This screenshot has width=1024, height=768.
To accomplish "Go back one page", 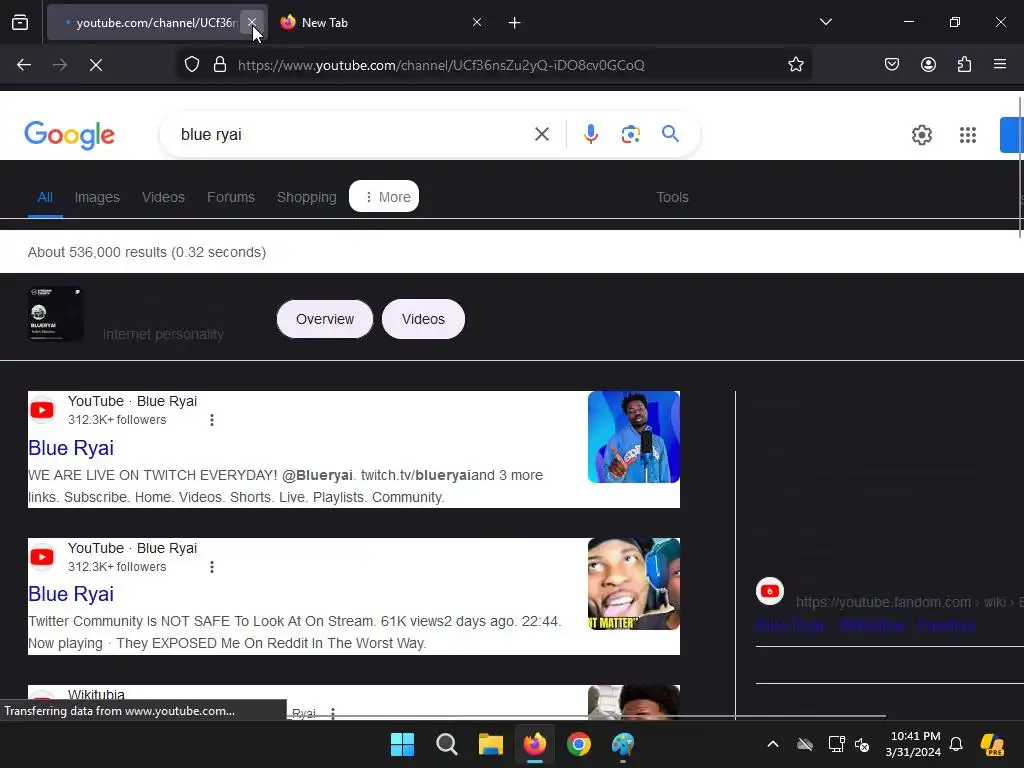I will tap(24, 65).
